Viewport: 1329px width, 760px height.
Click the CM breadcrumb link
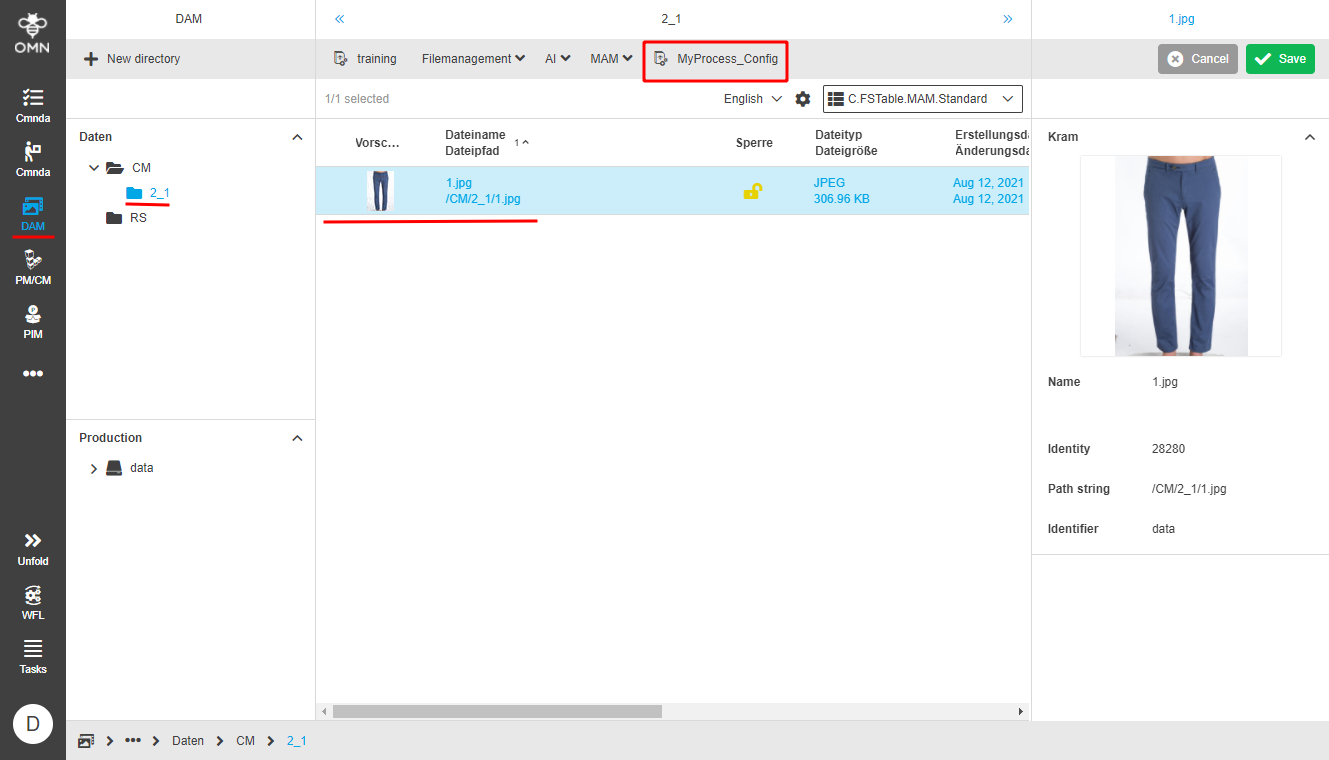pyautogui.click(x=245, y=741)
